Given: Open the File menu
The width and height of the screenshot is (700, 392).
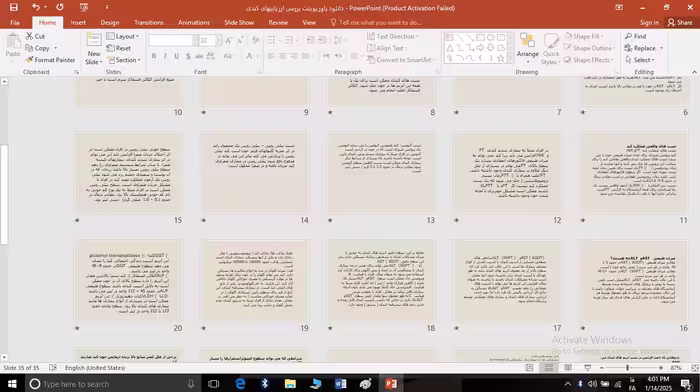Looking at the screenshot, I should click(x=15, y=22).
